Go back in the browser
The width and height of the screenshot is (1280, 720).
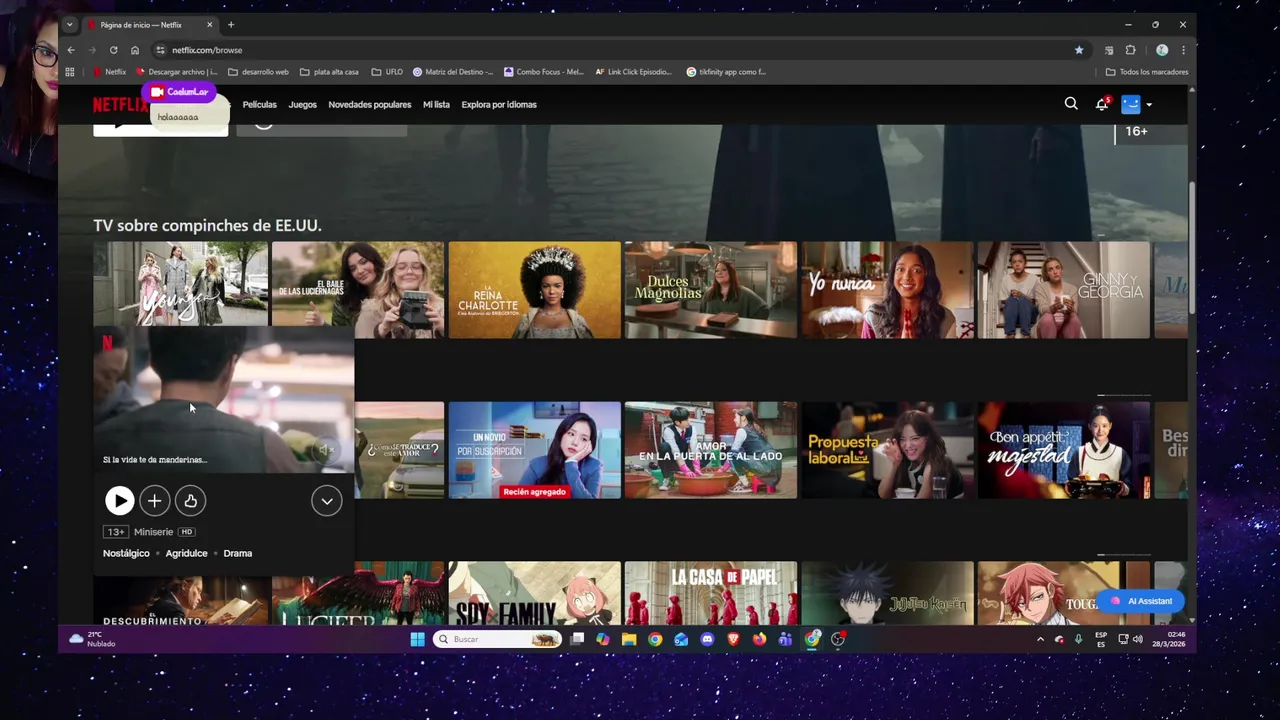coord(71,50)
